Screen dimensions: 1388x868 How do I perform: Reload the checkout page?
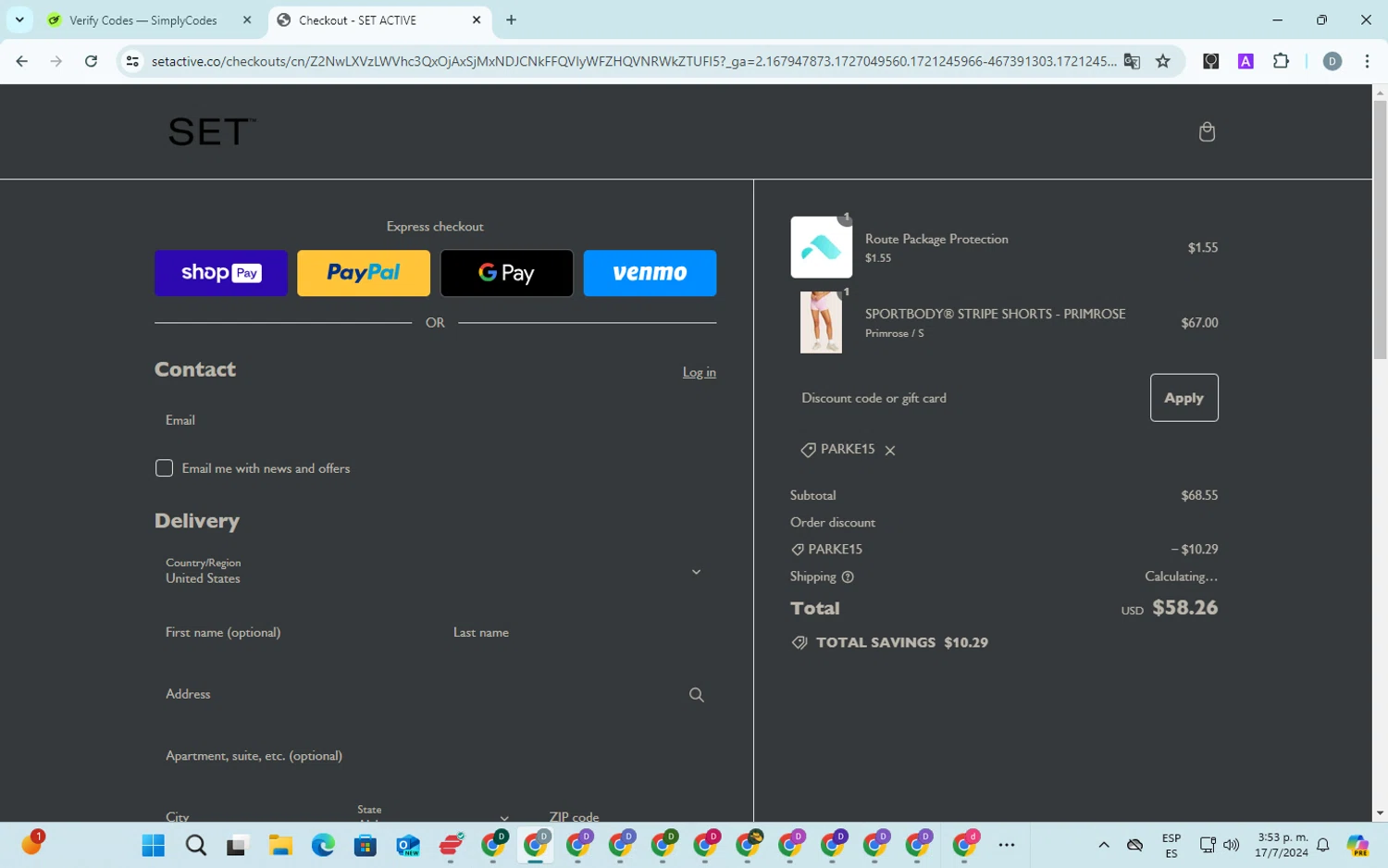pos(91,61)
